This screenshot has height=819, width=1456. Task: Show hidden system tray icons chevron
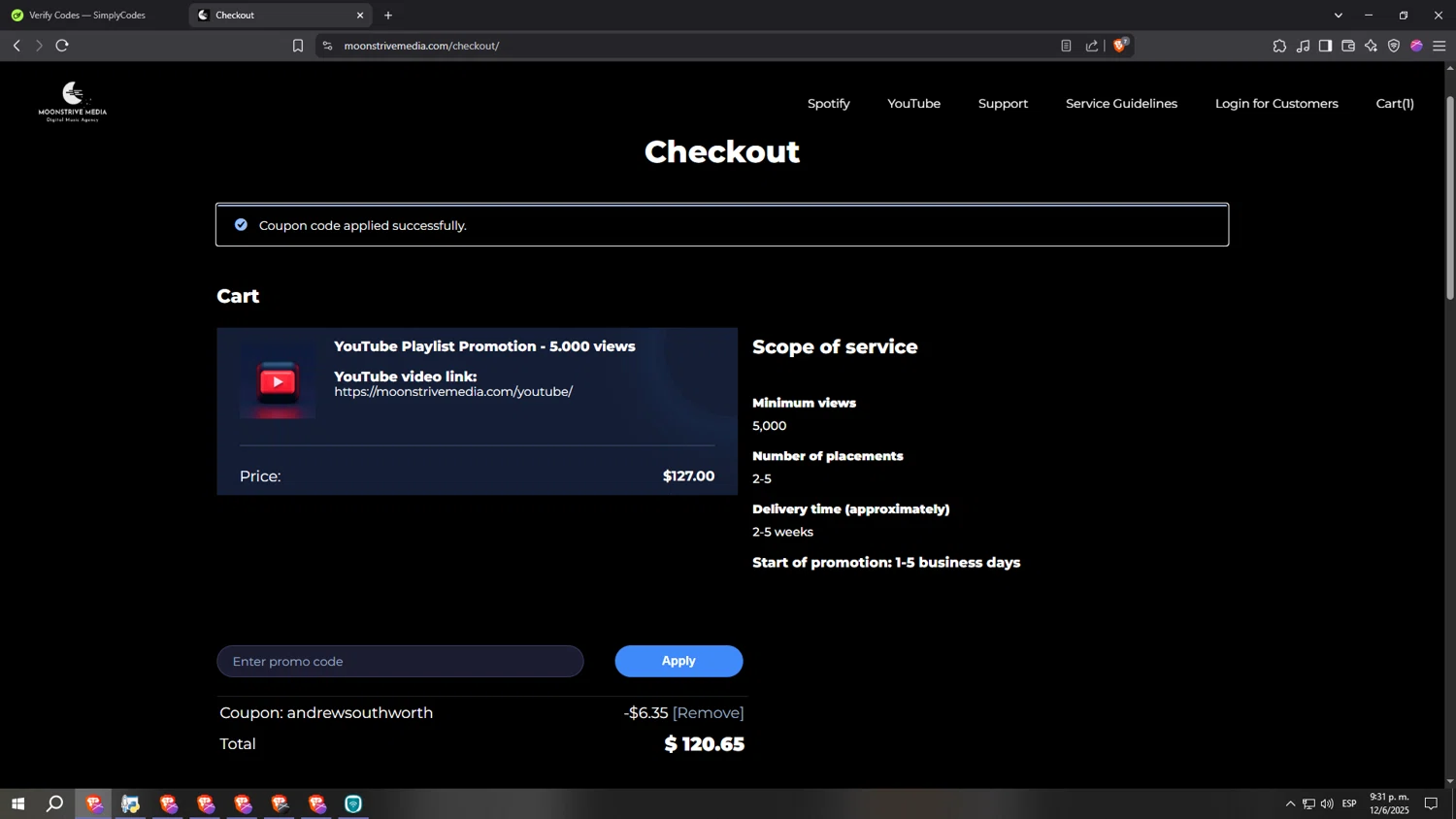[x=1290, y=803]
